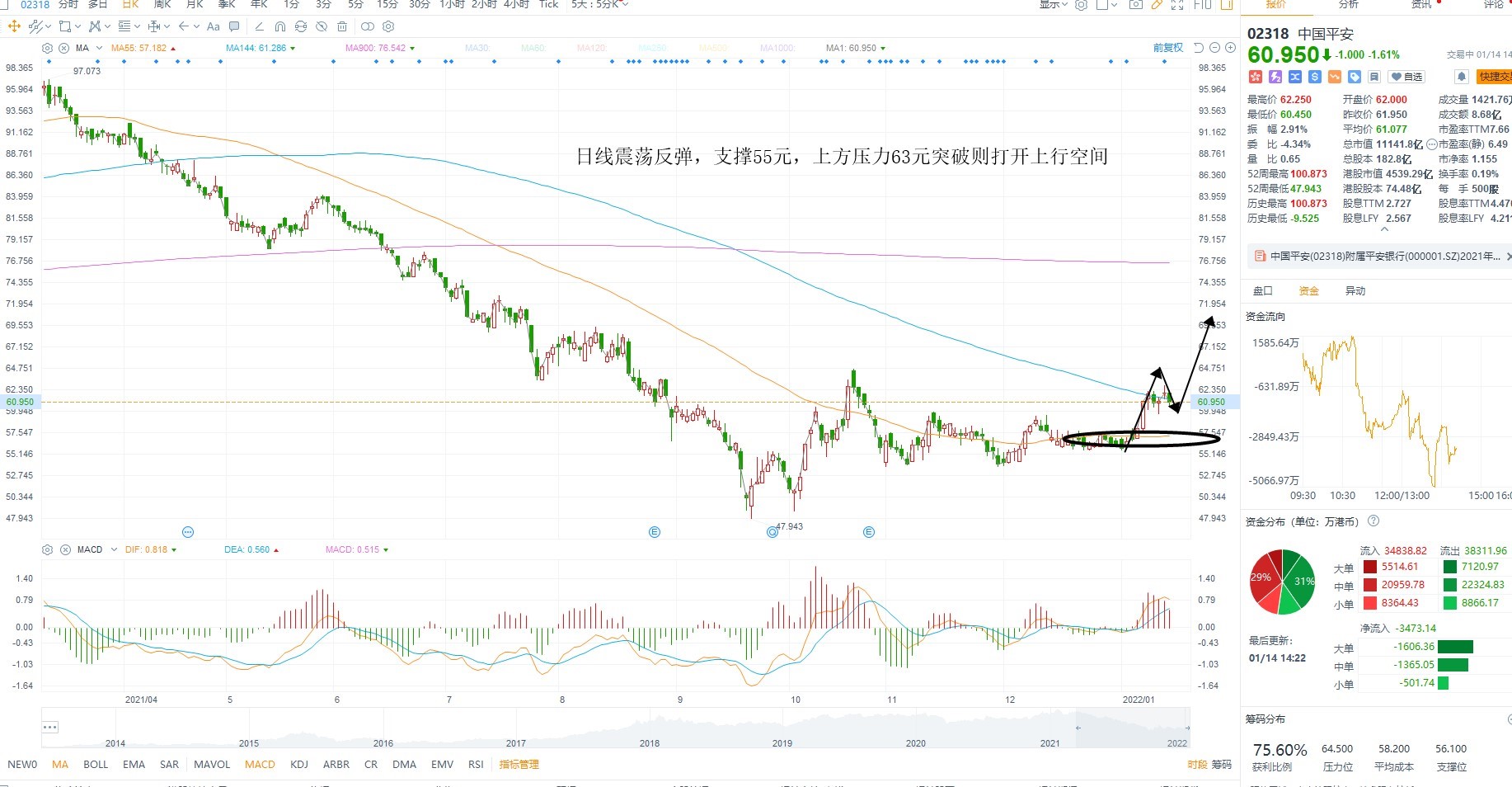1512x787 pixels.
Task: Switch to the 异动 tab
Action: point(1355,291)
